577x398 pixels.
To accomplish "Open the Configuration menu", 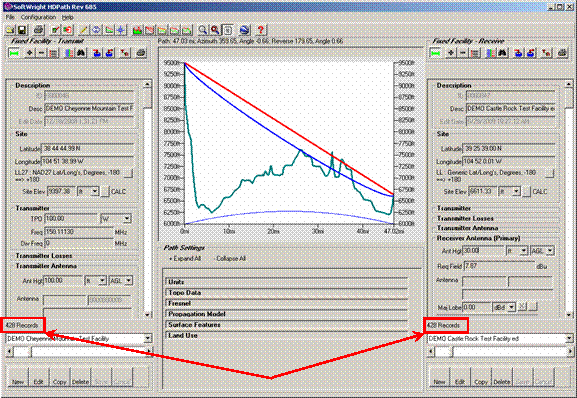I will [38, 17].
